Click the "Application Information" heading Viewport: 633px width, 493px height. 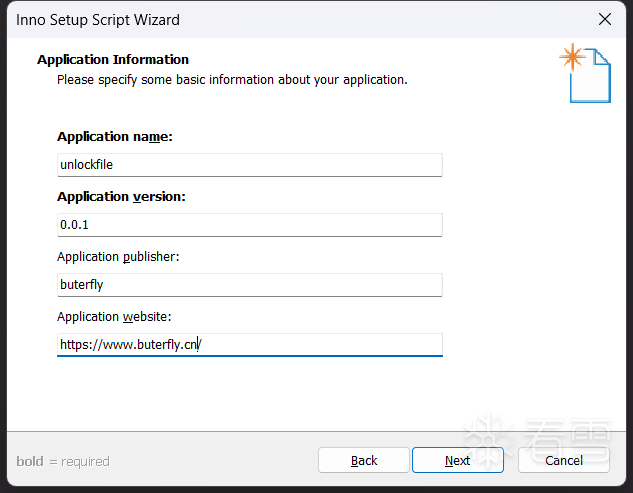click(113, 60)
